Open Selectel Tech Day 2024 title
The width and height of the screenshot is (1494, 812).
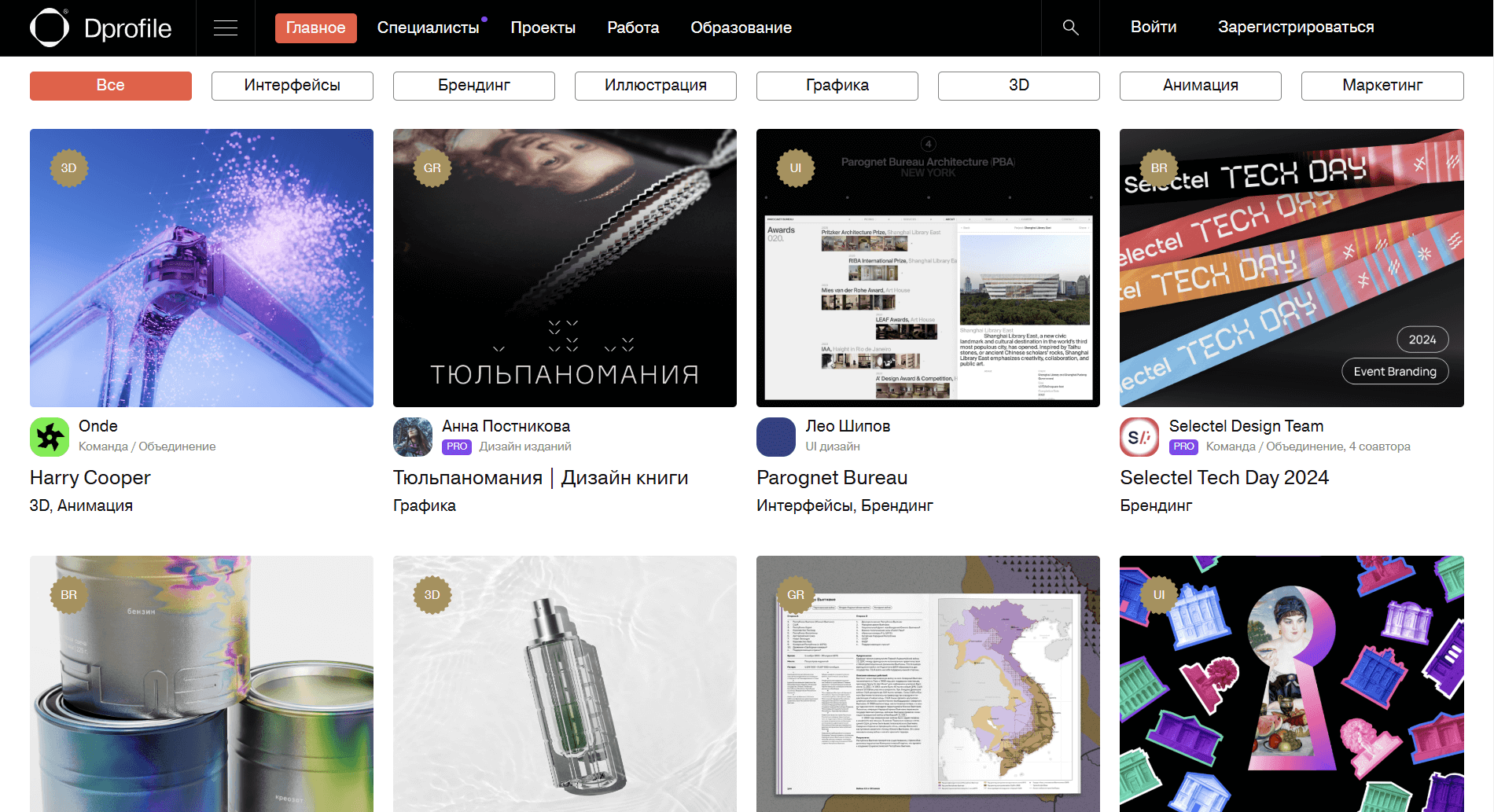[x=1224, y=478]
